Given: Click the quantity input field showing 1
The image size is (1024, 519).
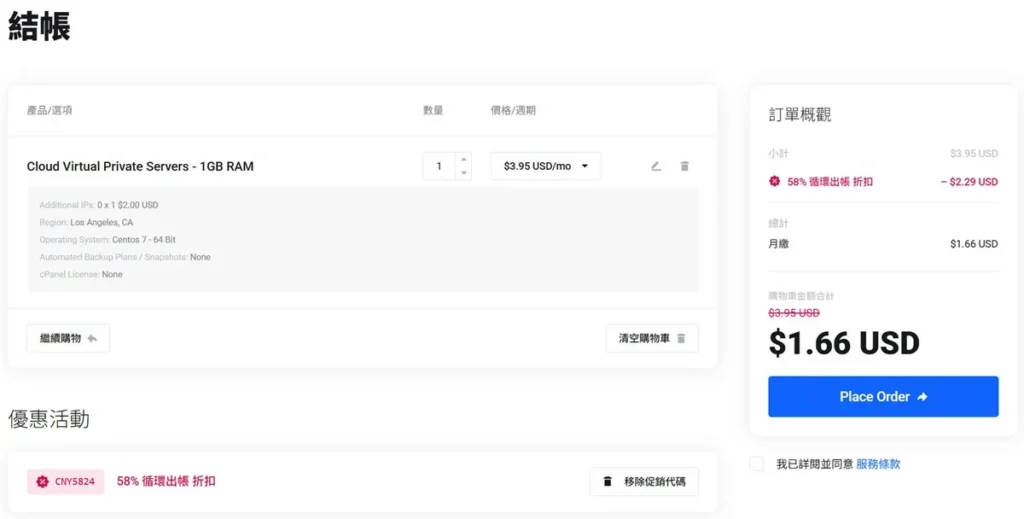Looking at the screenshot, I should (439, 166).
